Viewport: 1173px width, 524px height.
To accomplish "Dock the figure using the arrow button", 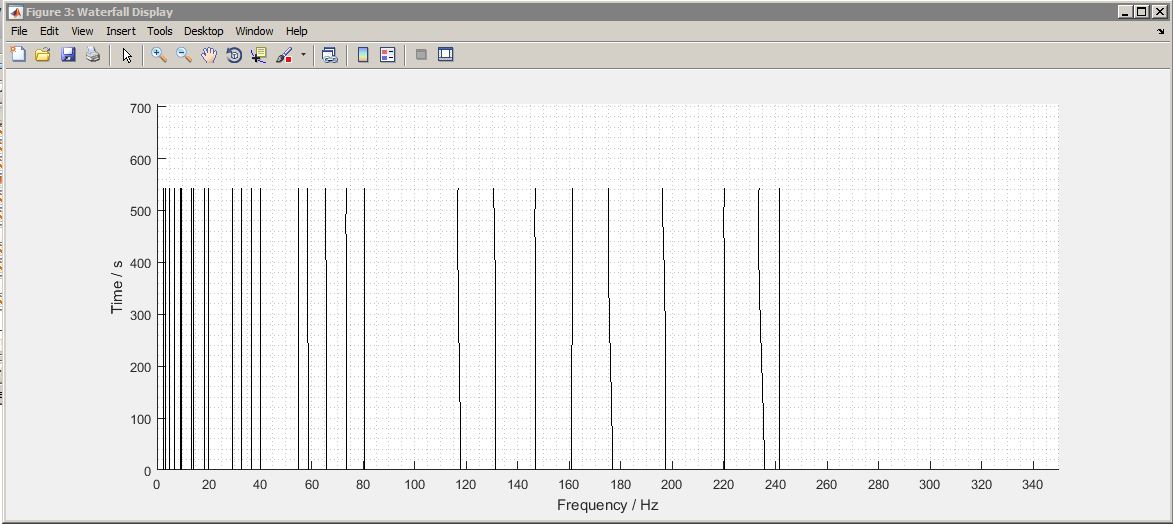I will point(1160,31).
